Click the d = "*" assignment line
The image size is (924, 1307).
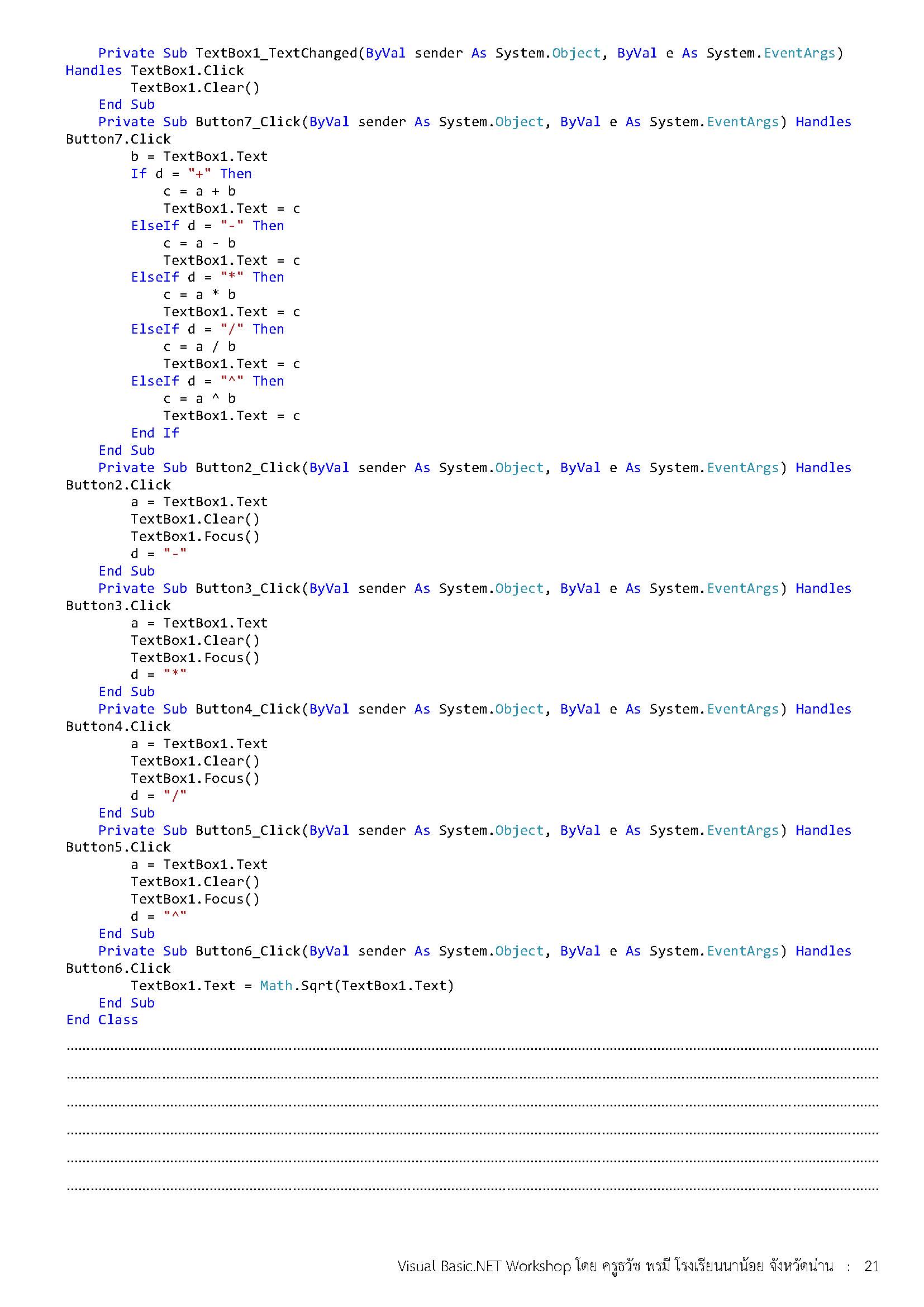click(x=158, y=674)
